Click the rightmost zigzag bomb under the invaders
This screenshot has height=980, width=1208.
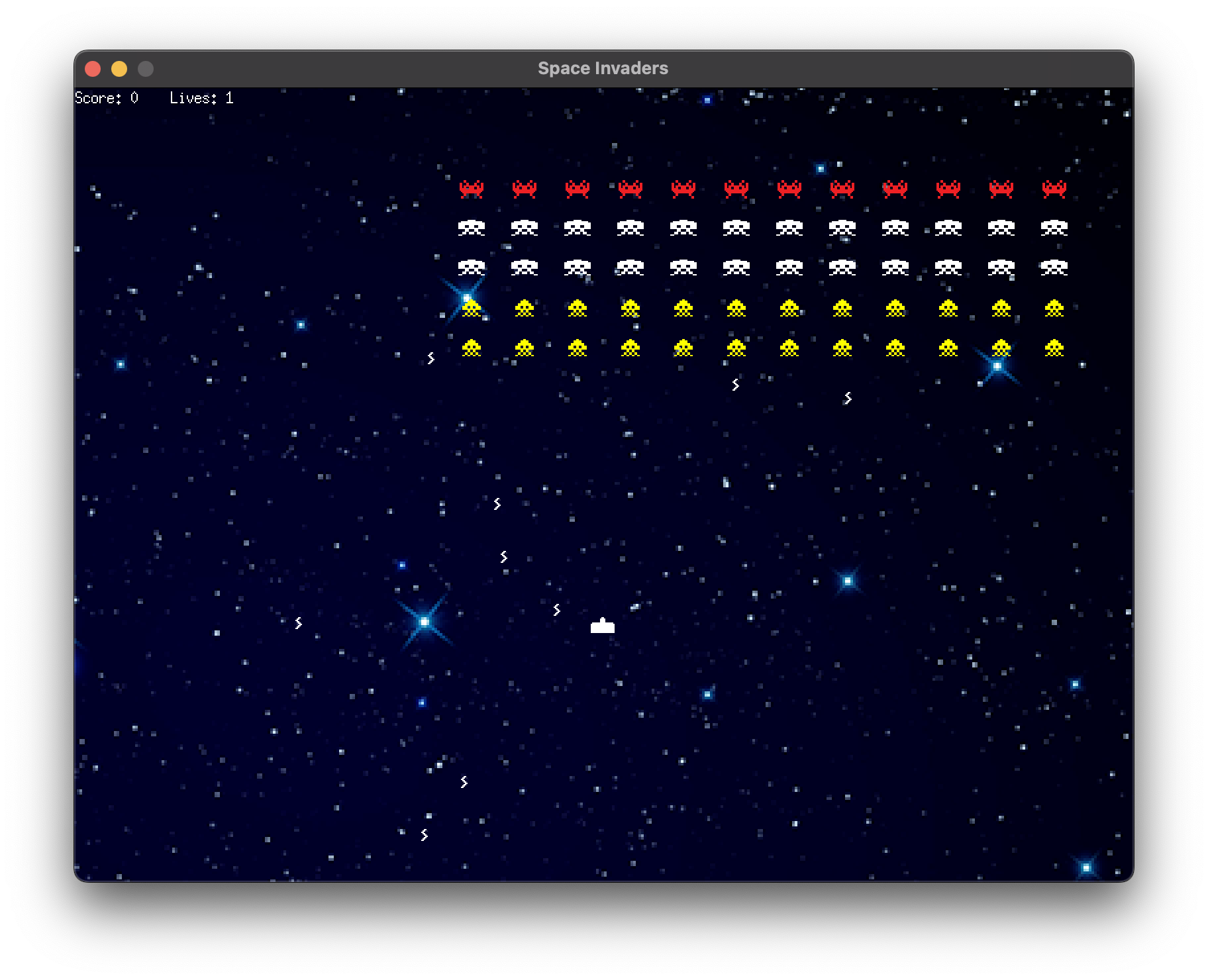tap(848, 397)
